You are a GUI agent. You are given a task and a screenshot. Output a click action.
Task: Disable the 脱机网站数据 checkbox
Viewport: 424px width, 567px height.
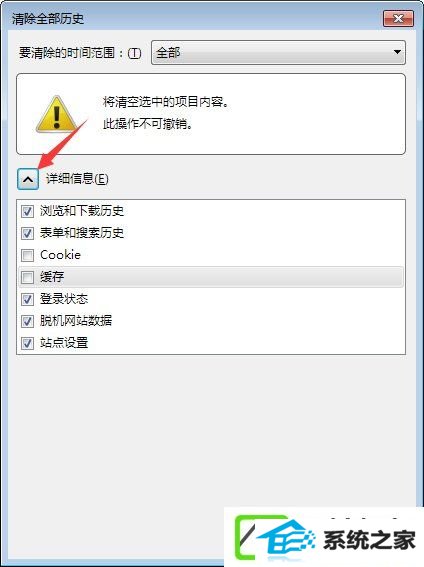[x=27, y=321]
